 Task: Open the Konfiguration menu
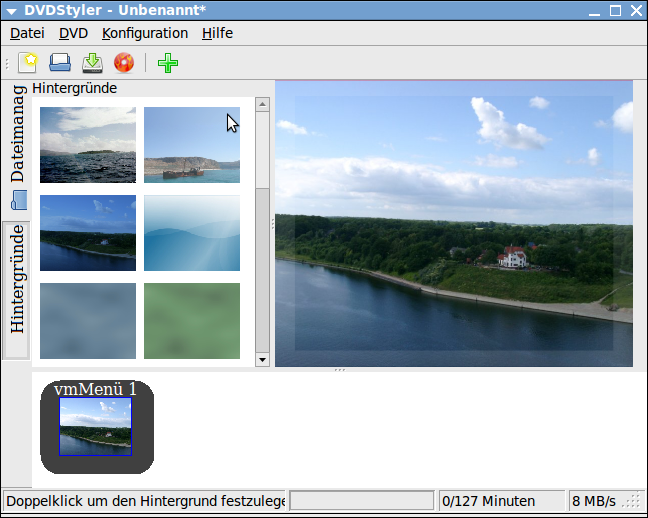[x=144, y=33]
